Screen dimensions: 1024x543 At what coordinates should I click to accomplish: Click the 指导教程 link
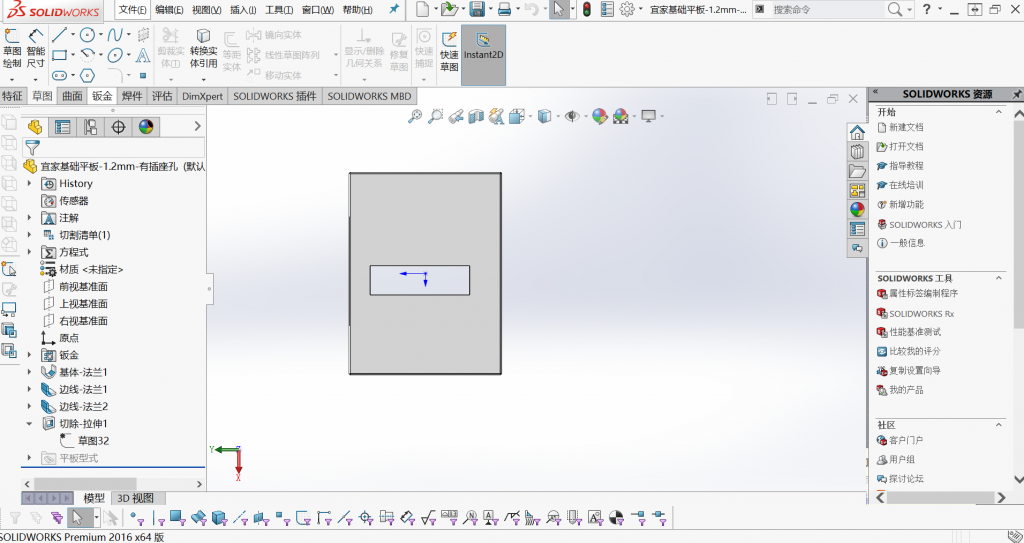906,166
